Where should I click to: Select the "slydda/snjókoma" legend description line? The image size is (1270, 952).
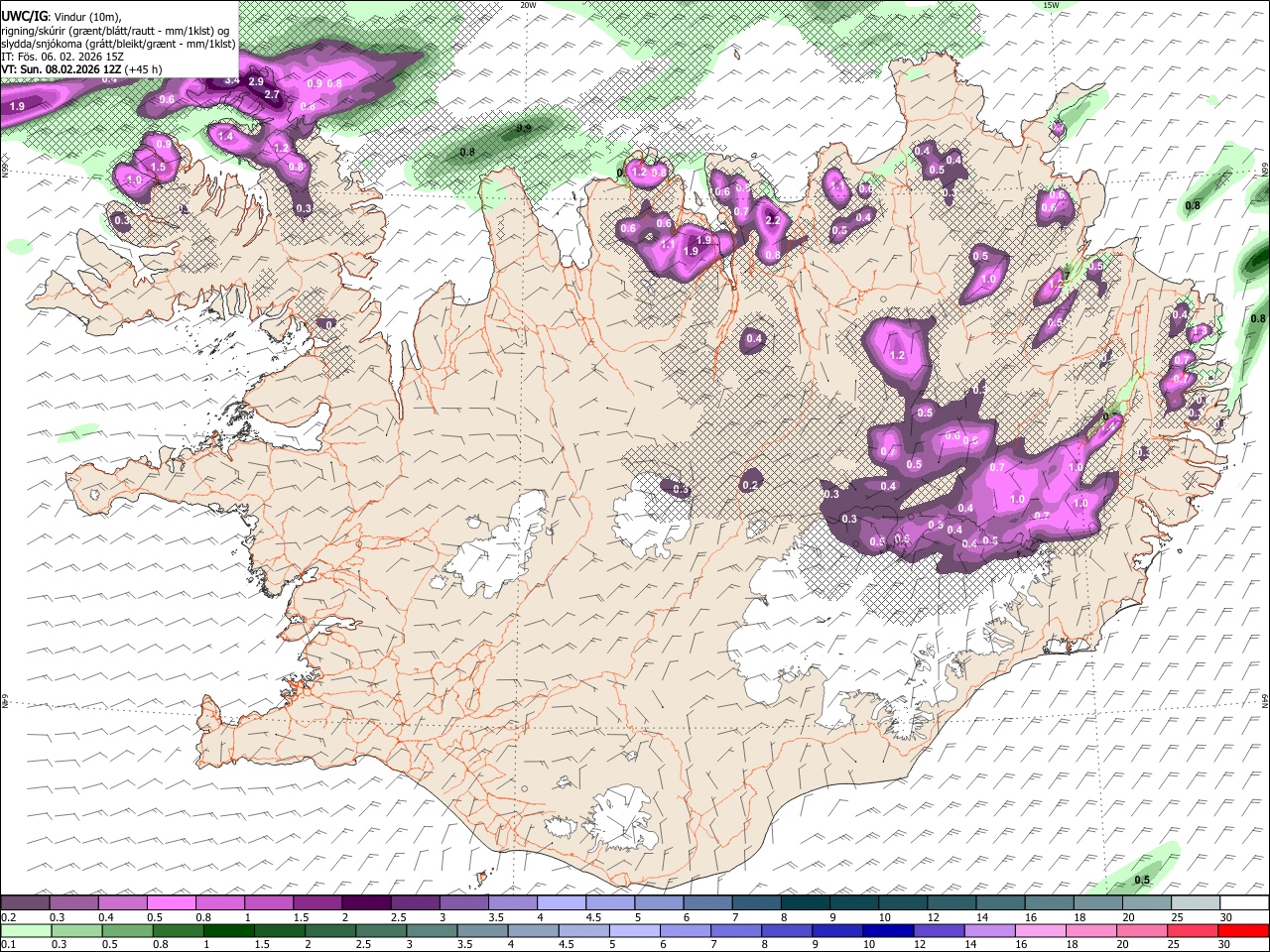118,44
